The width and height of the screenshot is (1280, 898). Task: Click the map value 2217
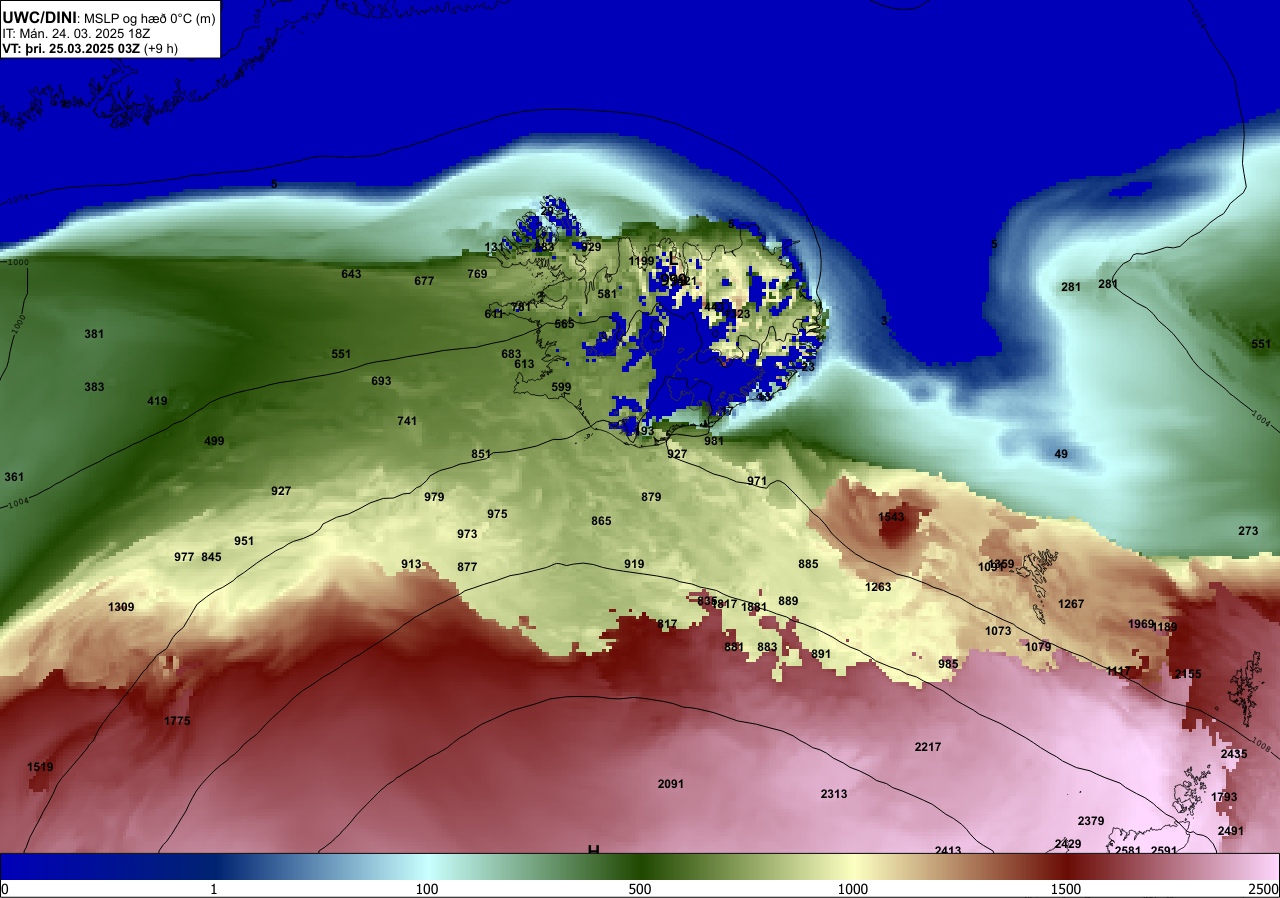click(x=928, y=747)
